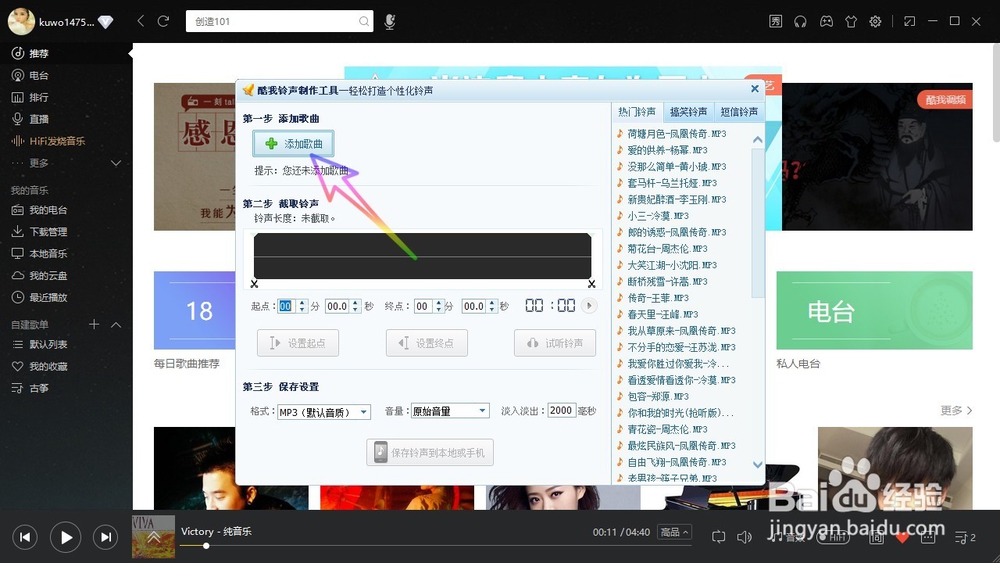Select 青花瓷-周杰伦.MP3 in ringtone list

click(x=667, y=429)
